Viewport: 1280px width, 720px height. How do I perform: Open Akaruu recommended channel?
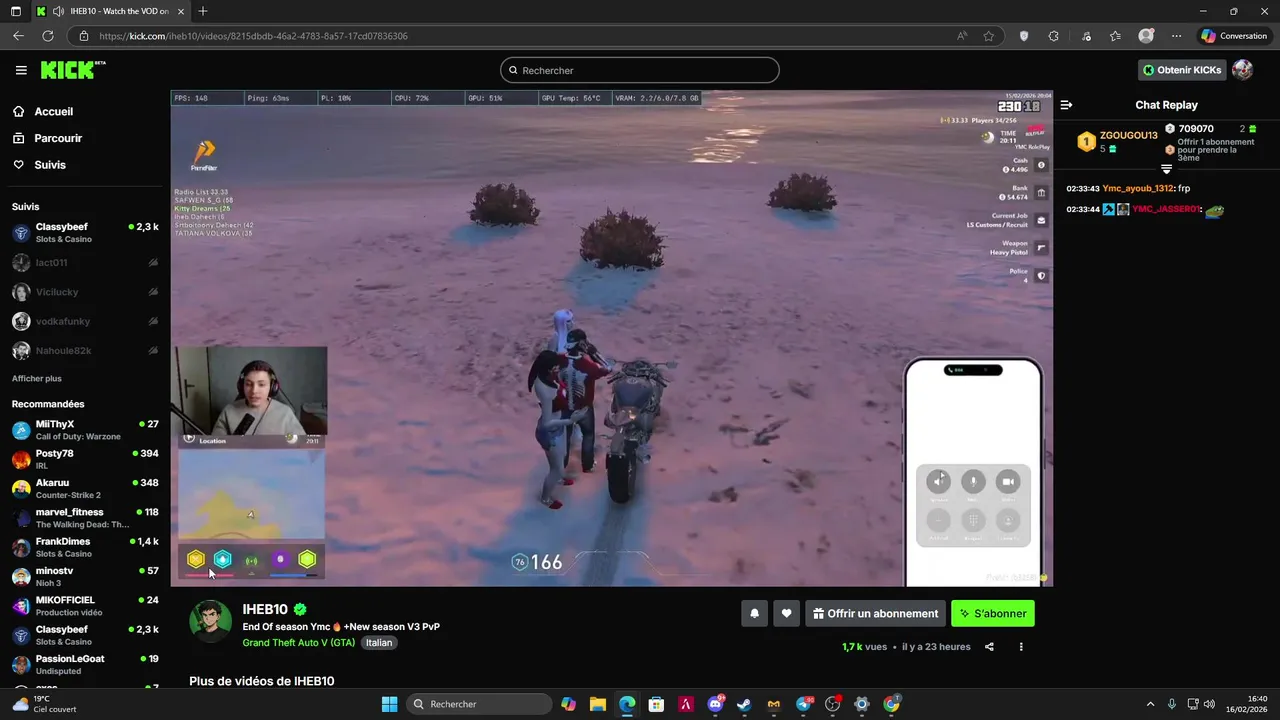(x=85, y=489)
